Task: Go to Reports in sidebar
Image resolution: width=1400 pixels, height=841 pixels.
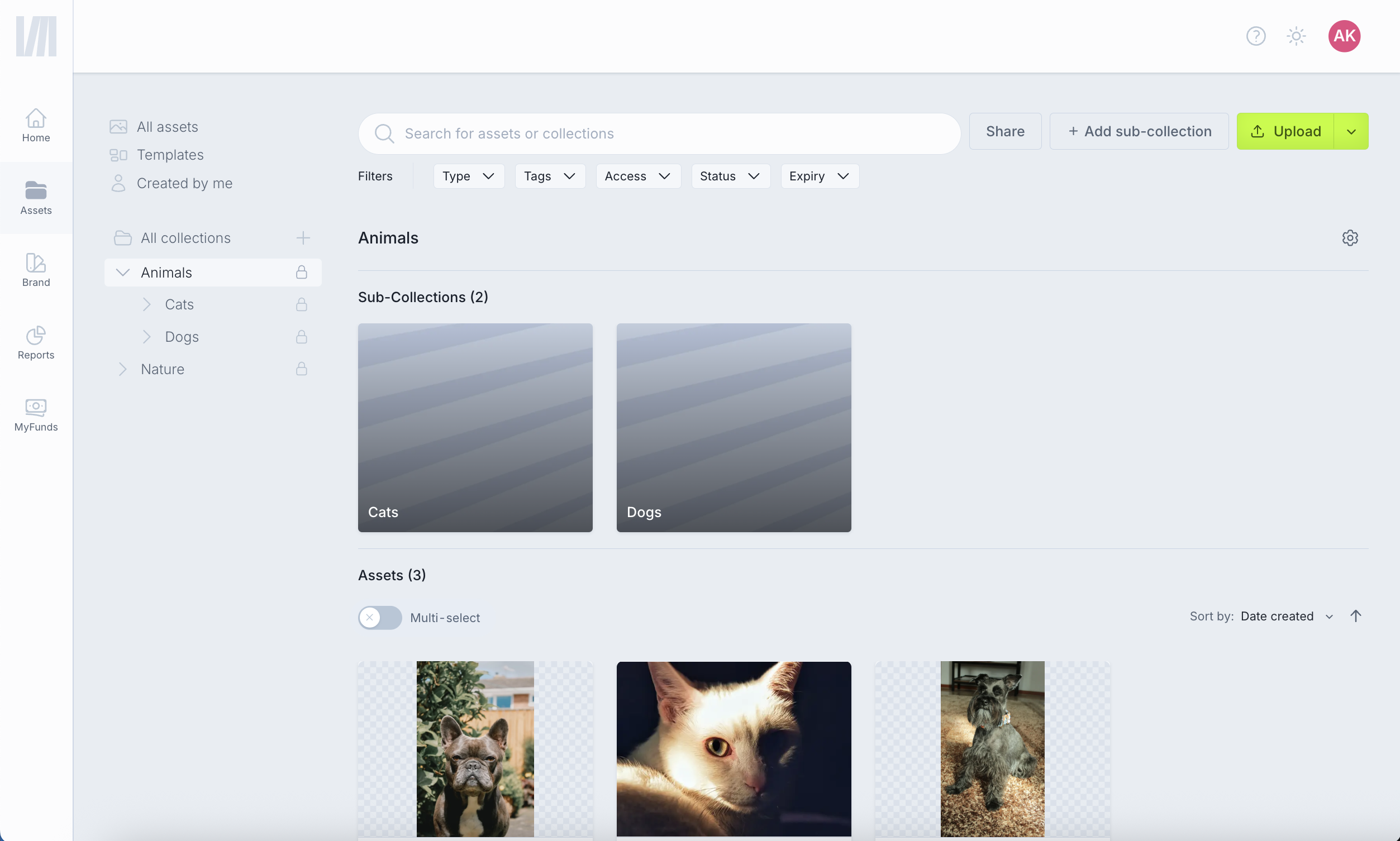Action: click(x=36, y=343)
